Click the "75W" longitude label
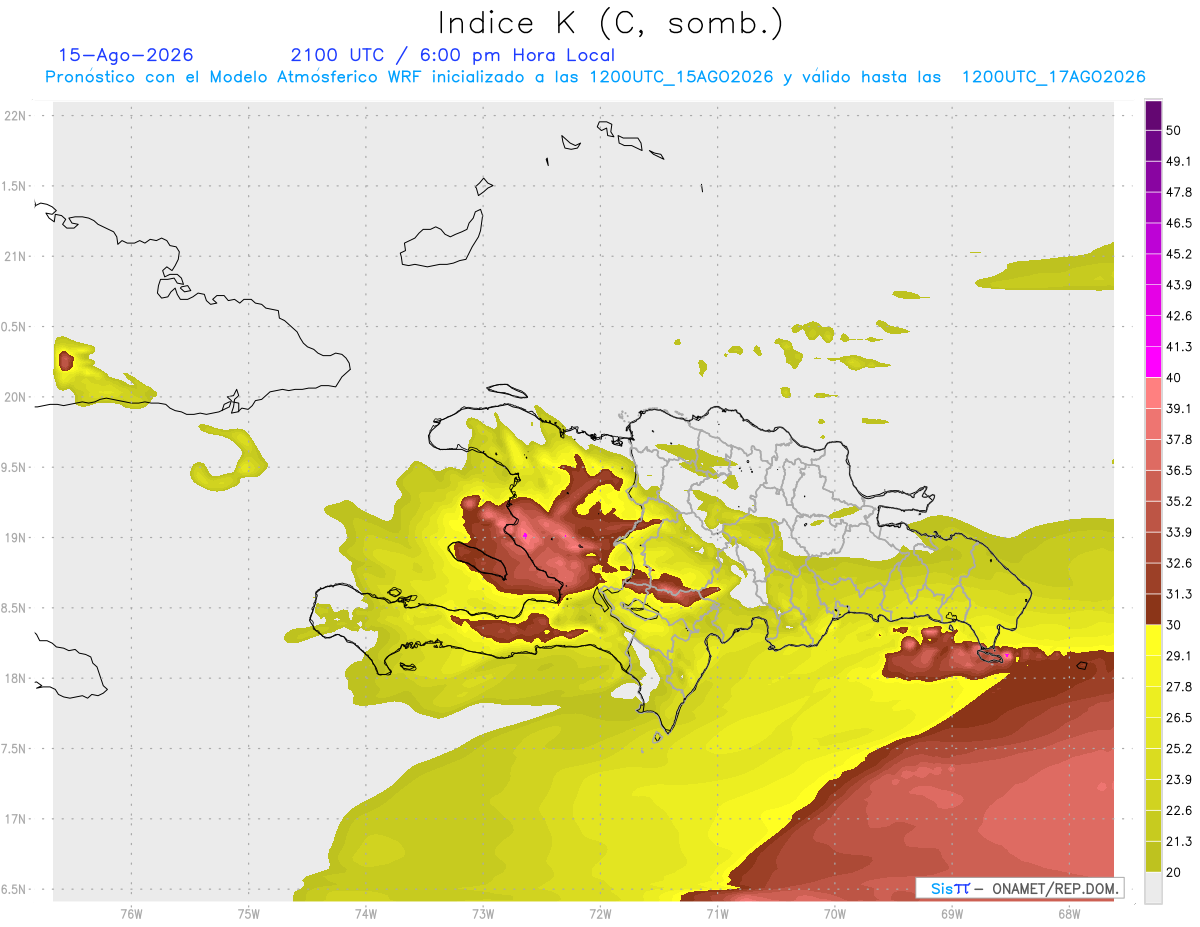Viewport: 1200px width, 927px height. [249, 914]
